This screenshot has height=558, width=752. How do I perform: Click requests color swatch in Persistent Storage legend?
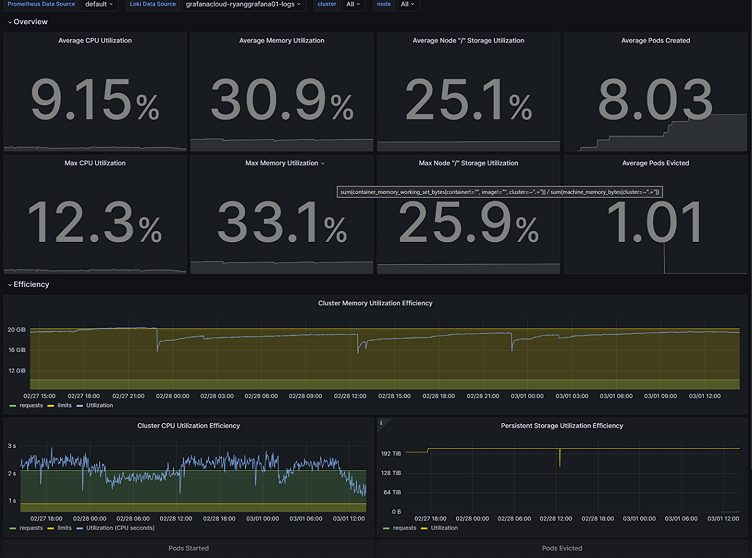(385, 527)
